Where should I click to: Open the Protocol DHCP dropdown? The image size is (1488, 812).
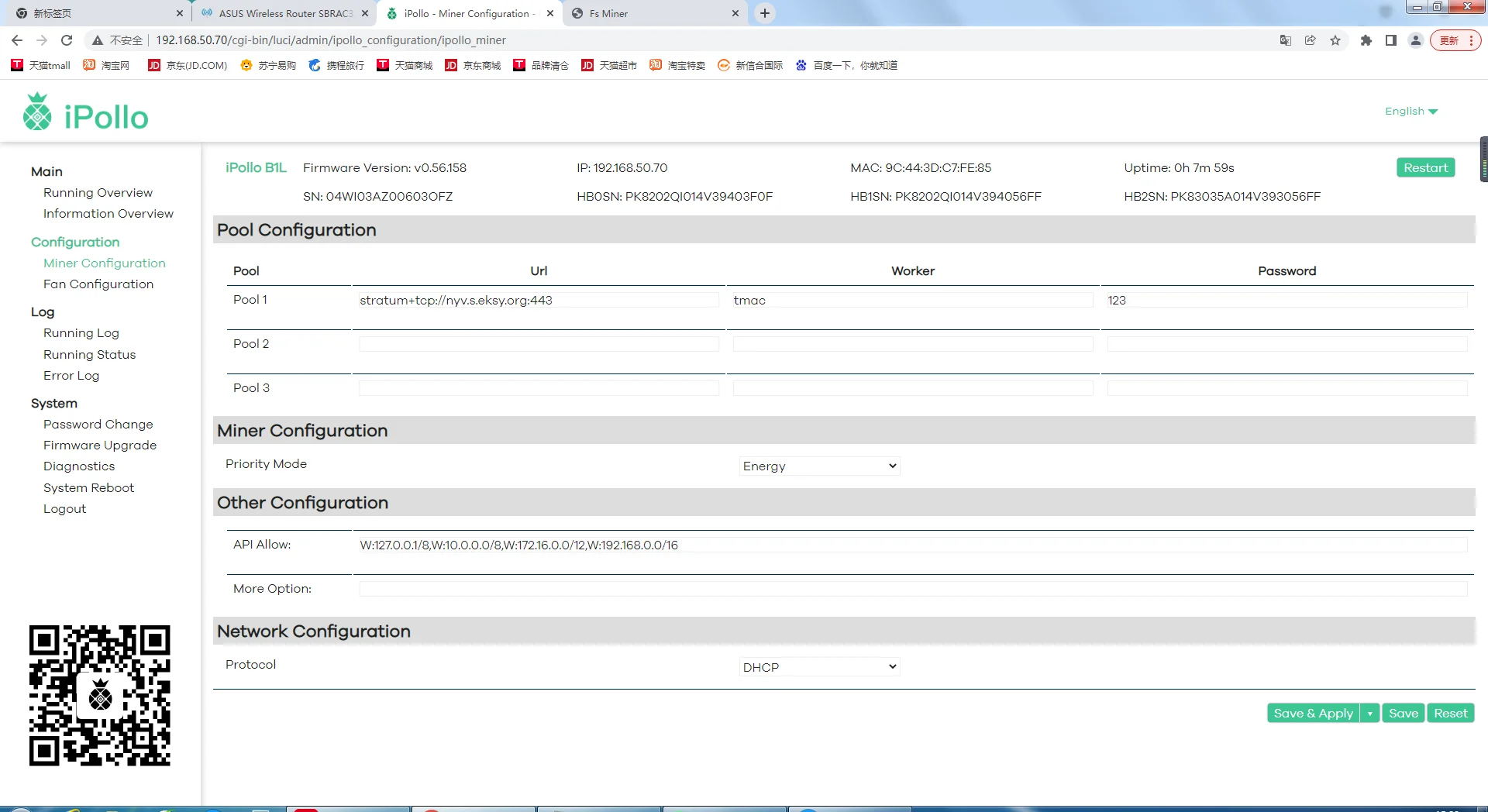pos(819,667)
